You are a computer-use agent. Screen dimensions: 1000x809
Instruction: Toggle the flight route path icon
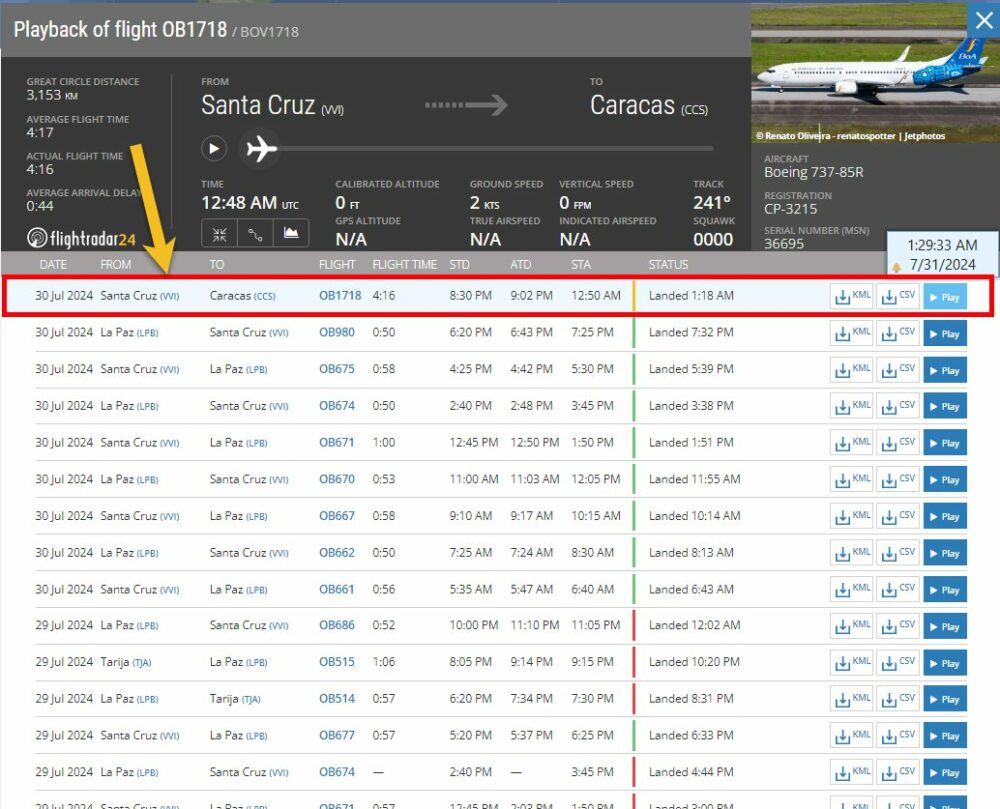[255, 233]
